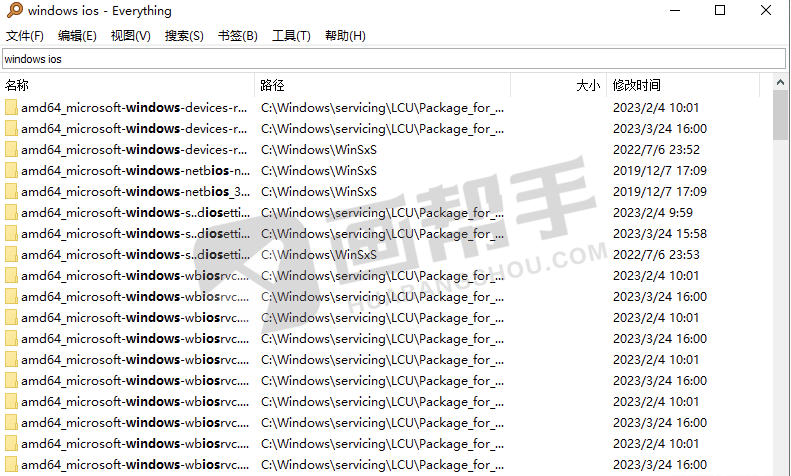Screen dimensions: 791x476
Task: Select the amd64_microsoft-windows-netbios-n... entry
Action: coord(135,170)
